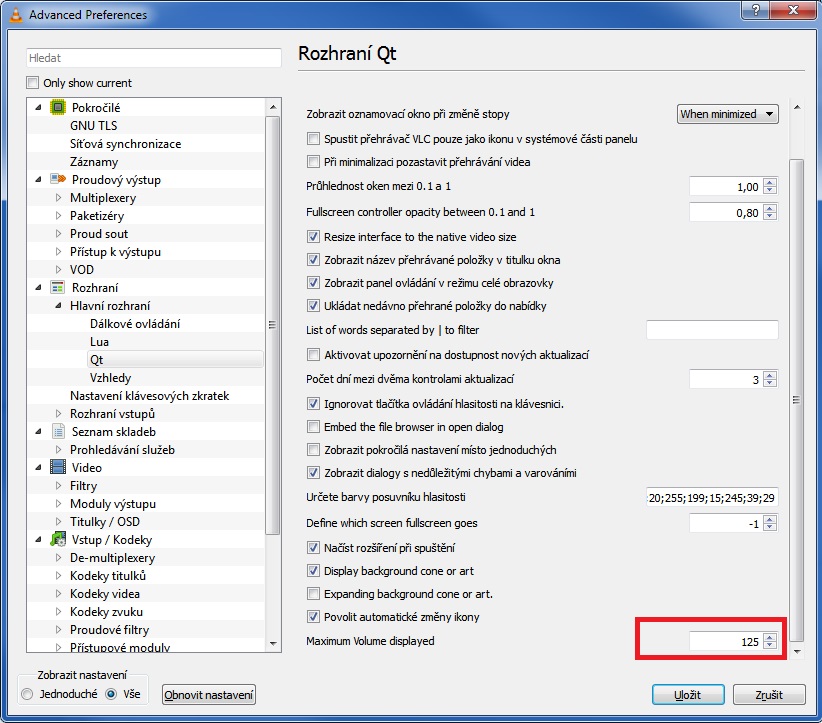Expand the VOD tree node
822x723 pixels.
click(x=58, y=269)
